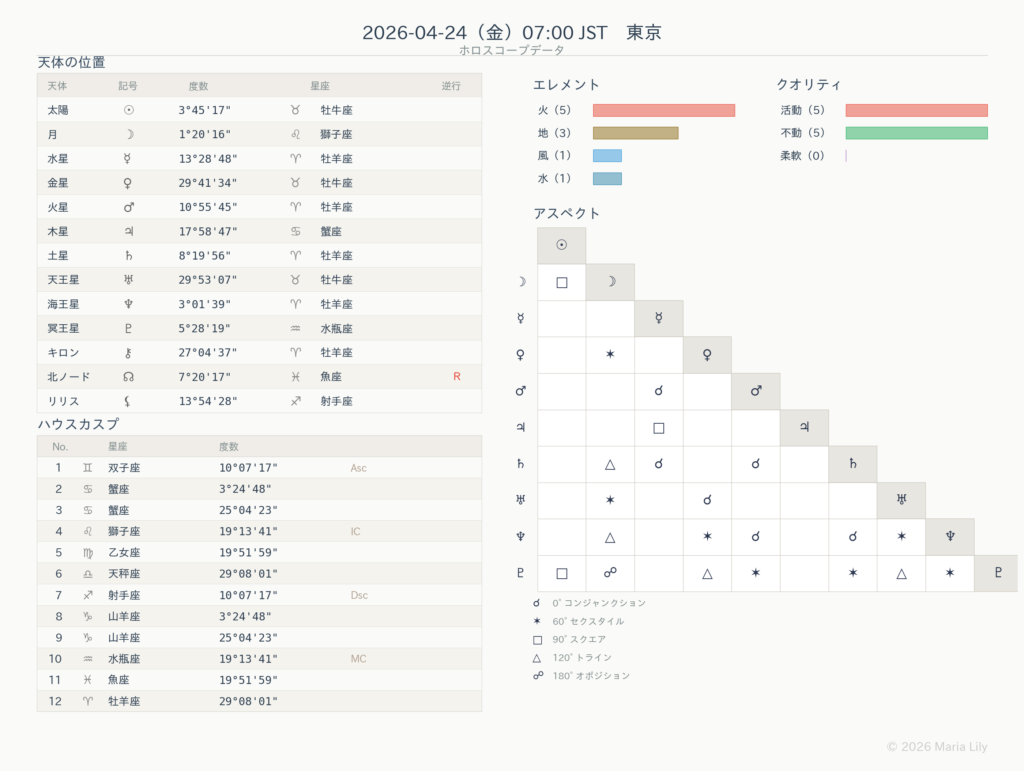The width and height of the screenshot is (1024, 771).
Task: Select the tan 地 element bar
Action: [635, 133]
